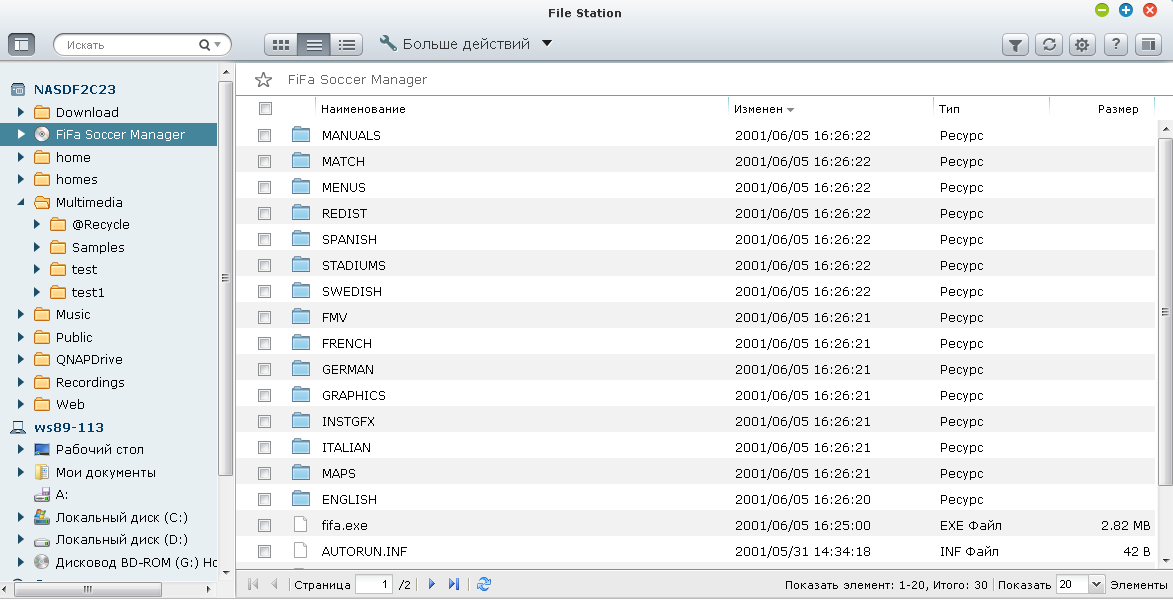Check the box for REDIST row
The image size is (1173, 600).
pyautogui.click(x=264, y=213)
